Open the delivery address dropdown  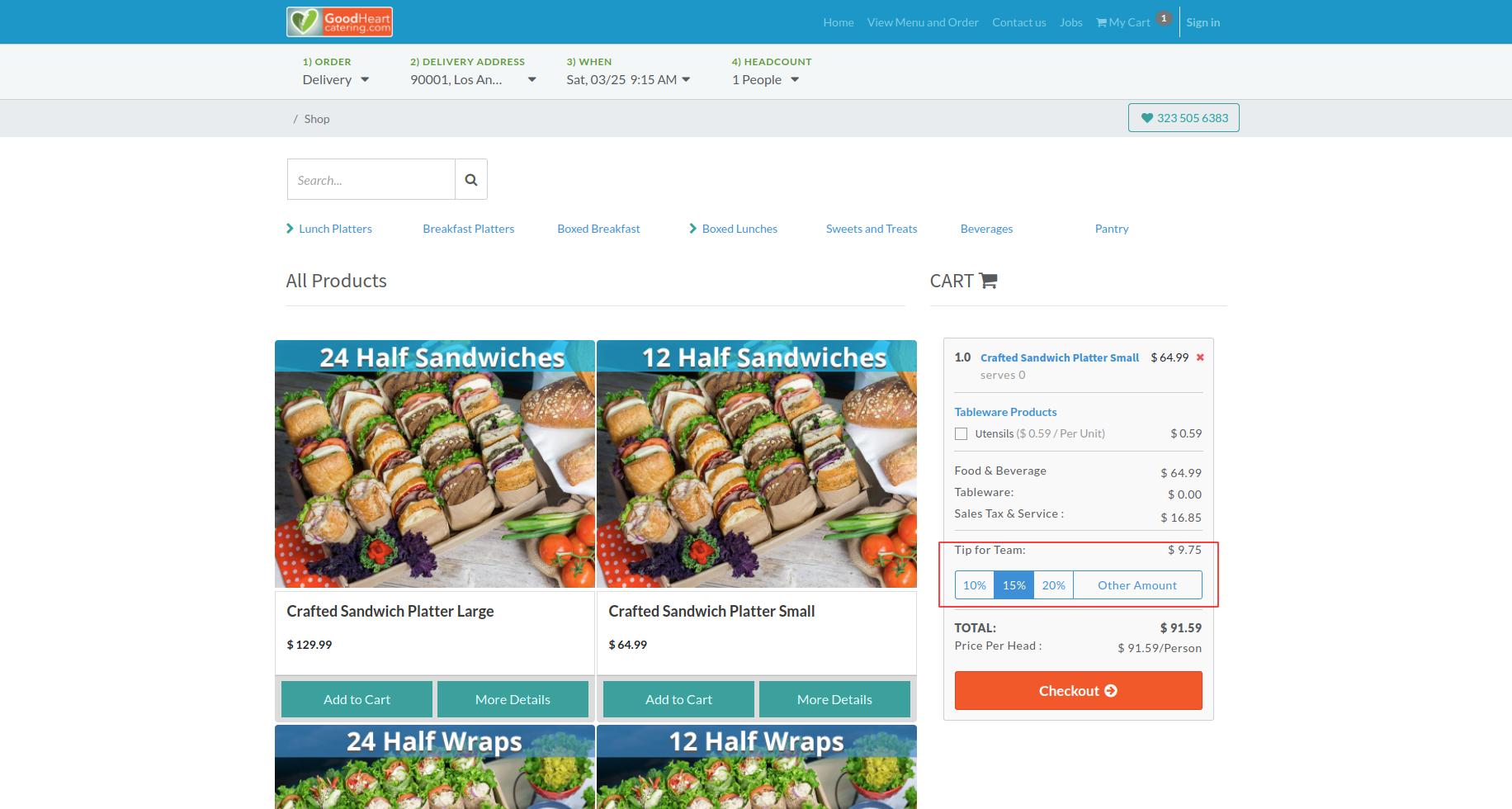[x=473, y=80]
